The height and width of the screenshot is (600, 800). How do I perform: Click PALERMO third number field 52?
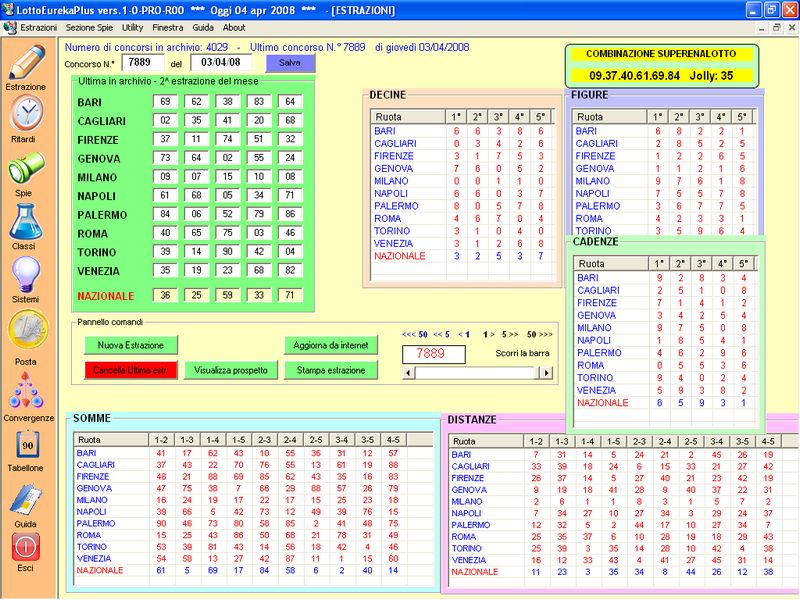pos(228,214)
